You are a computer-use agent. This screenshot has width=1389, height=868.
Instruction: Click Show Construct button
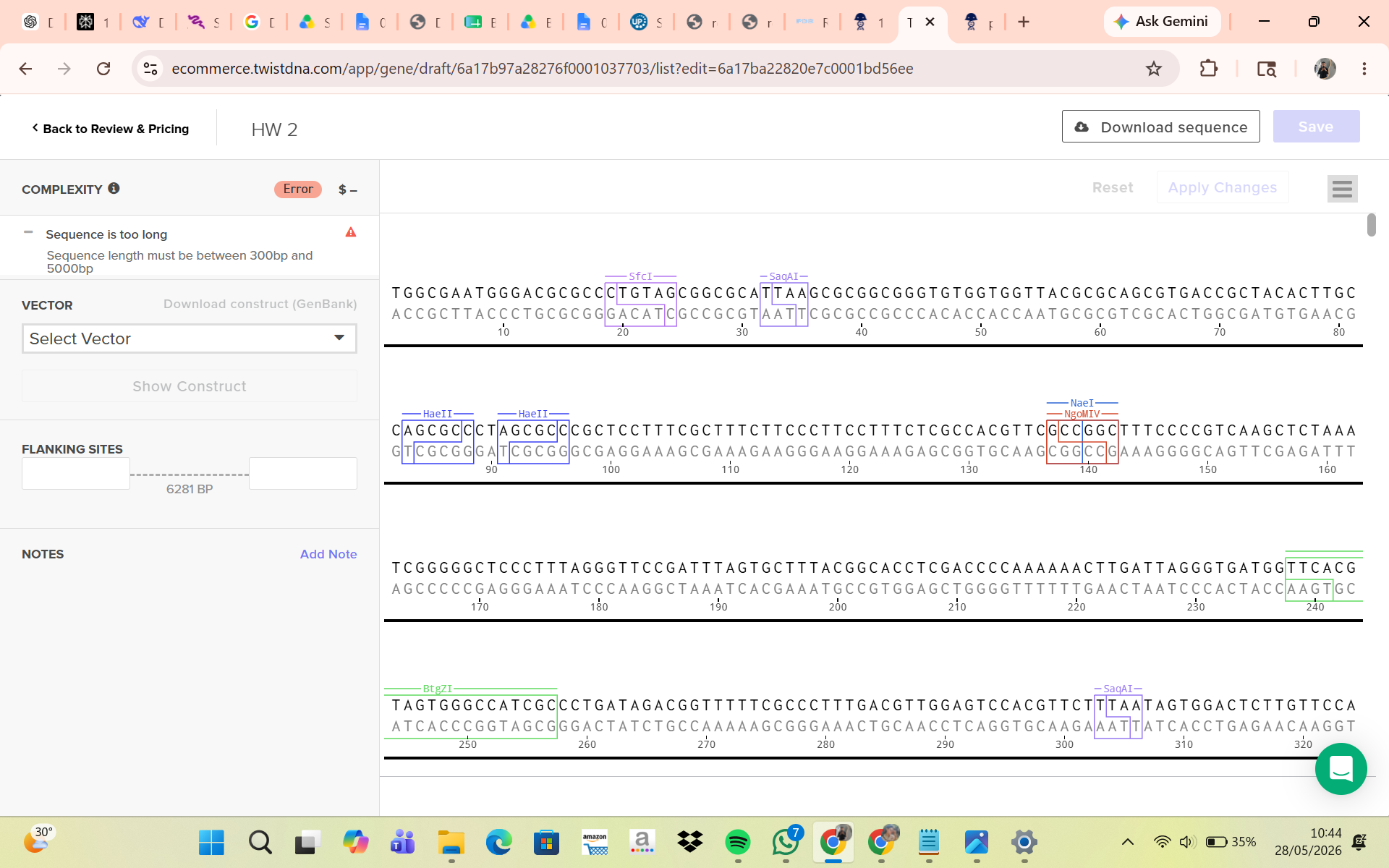tap(190, 386)
